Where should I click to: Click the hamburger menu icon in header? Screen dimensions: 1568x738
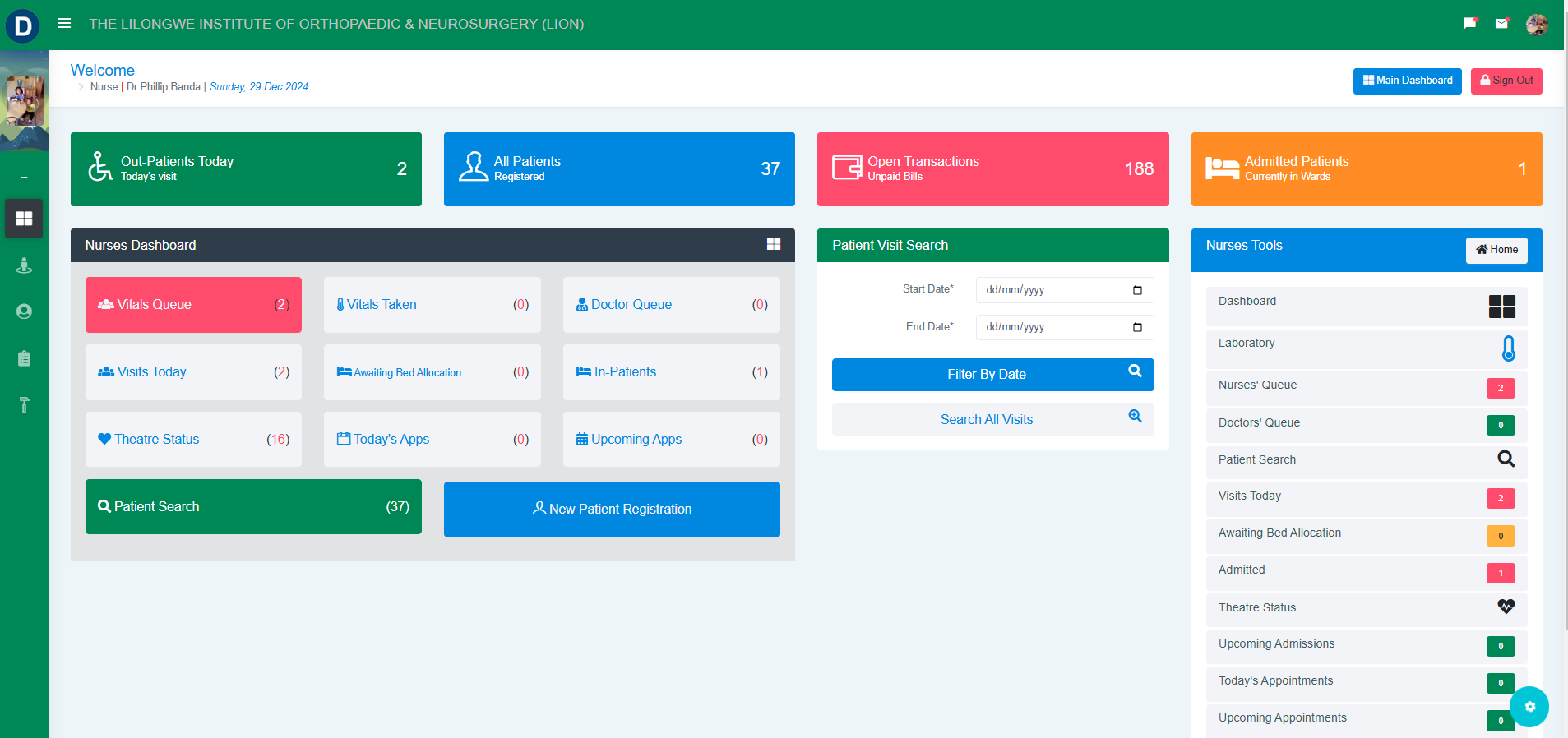pyautogui.click(x=64, y=24)
